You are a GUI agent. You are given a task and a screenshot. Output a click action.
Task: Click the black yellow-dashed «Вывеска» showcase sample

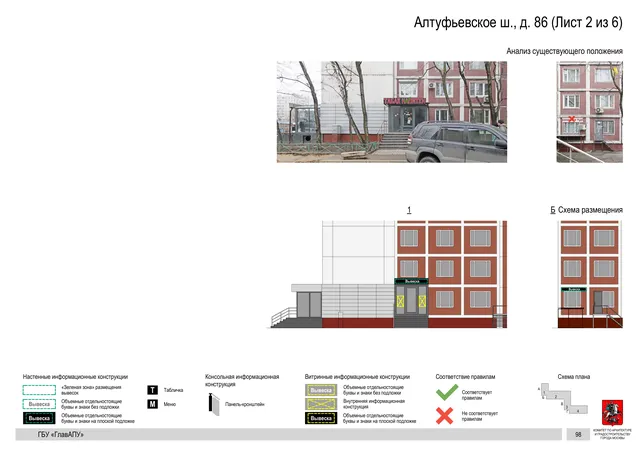(321, 418)
